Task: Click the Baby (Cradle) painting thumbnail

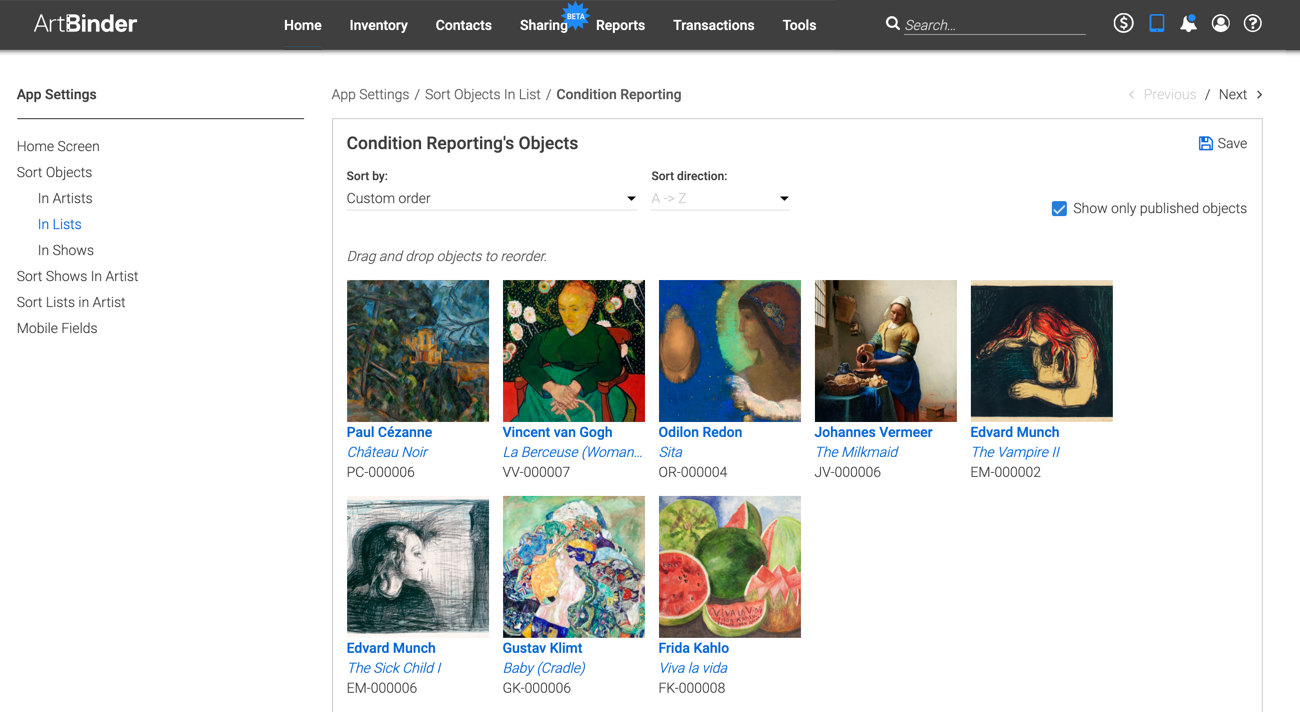Action: tap(573, 567)
